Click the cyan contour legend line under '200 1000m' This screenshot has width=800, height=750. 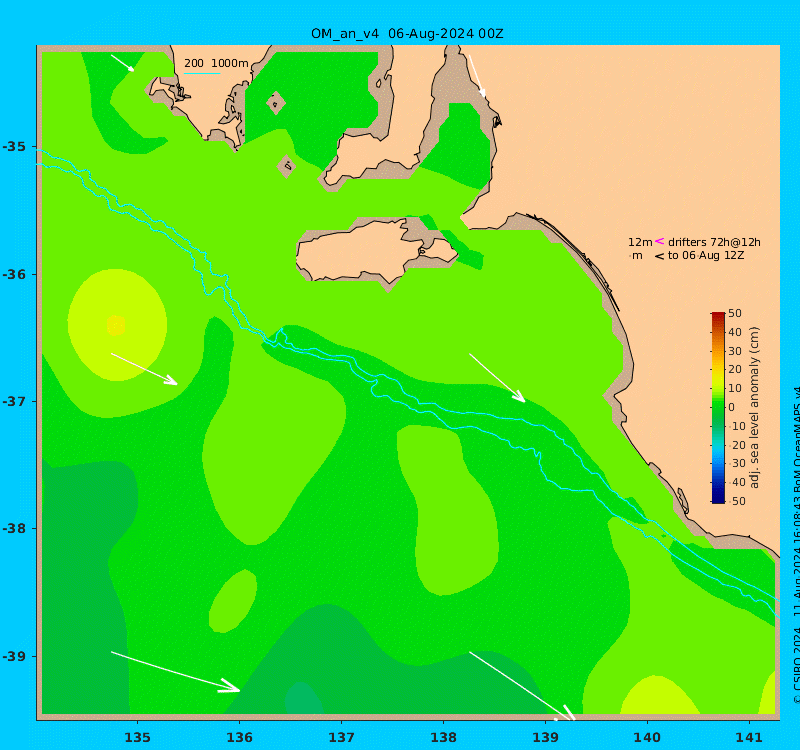pos(202,74)
